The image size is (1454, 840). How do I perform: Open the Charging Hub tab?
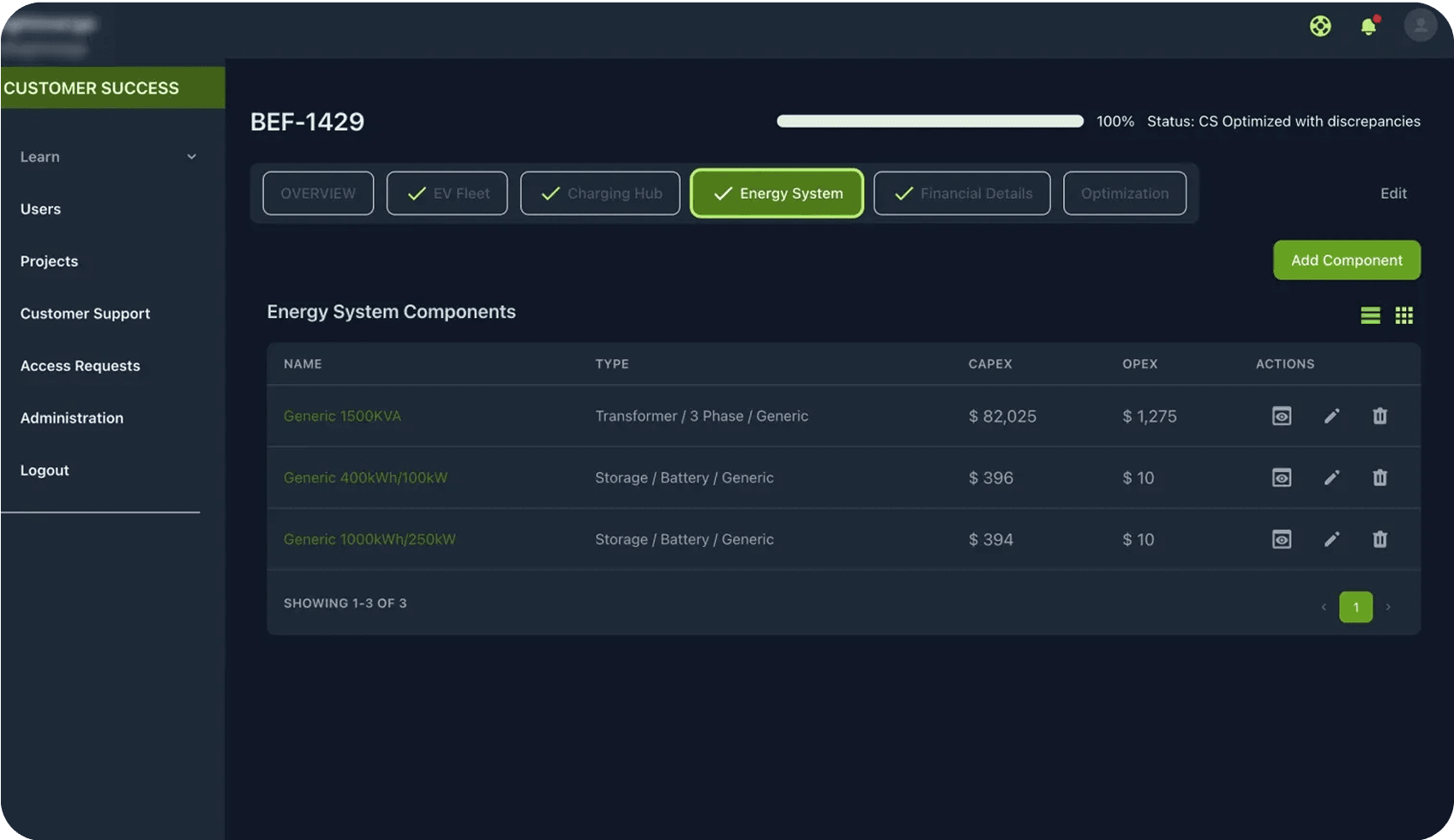(599, 193)
